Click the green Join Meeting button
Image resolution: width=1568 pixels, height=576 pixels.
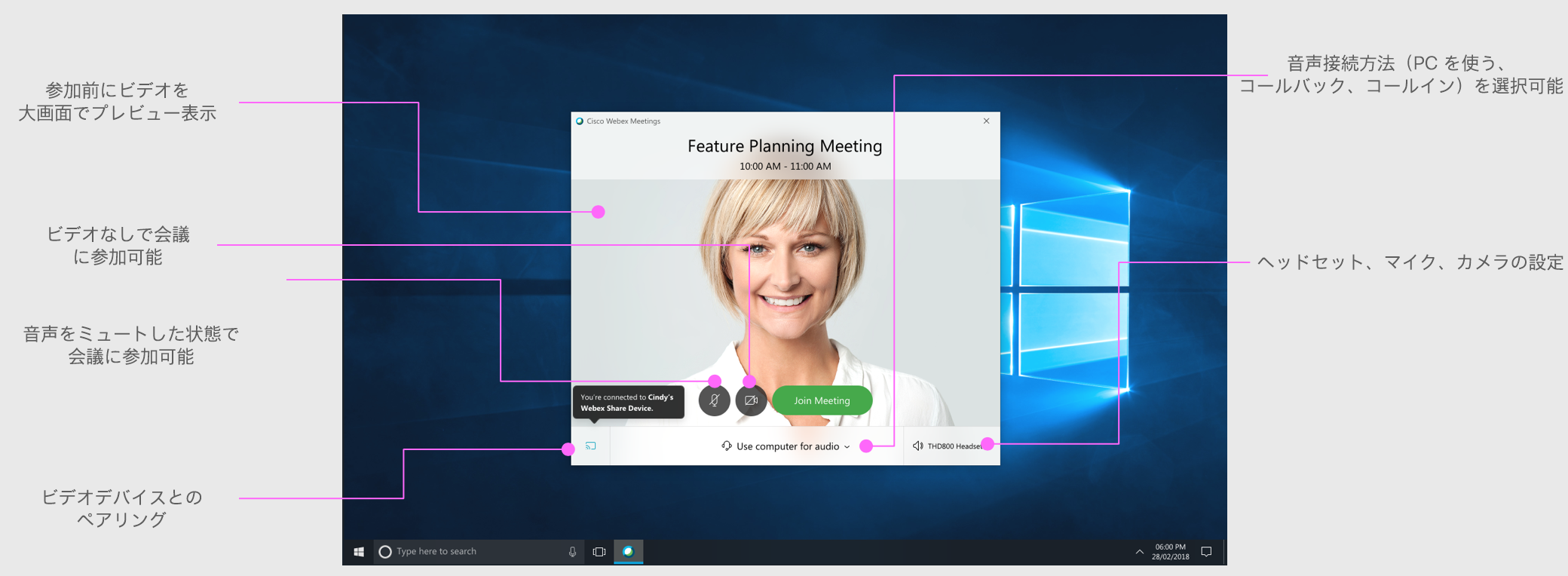(x=822, y=401)
